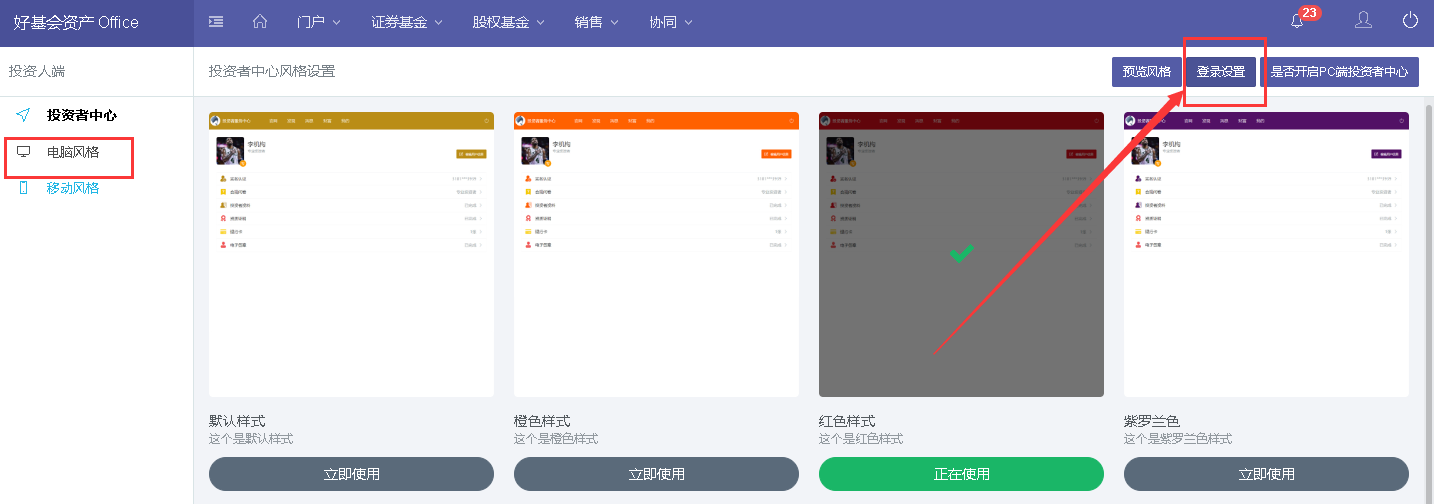1434x504 pixels.
Task: Apply 默认样式 with its 立即使用 button
Action: tap(351, 474)
